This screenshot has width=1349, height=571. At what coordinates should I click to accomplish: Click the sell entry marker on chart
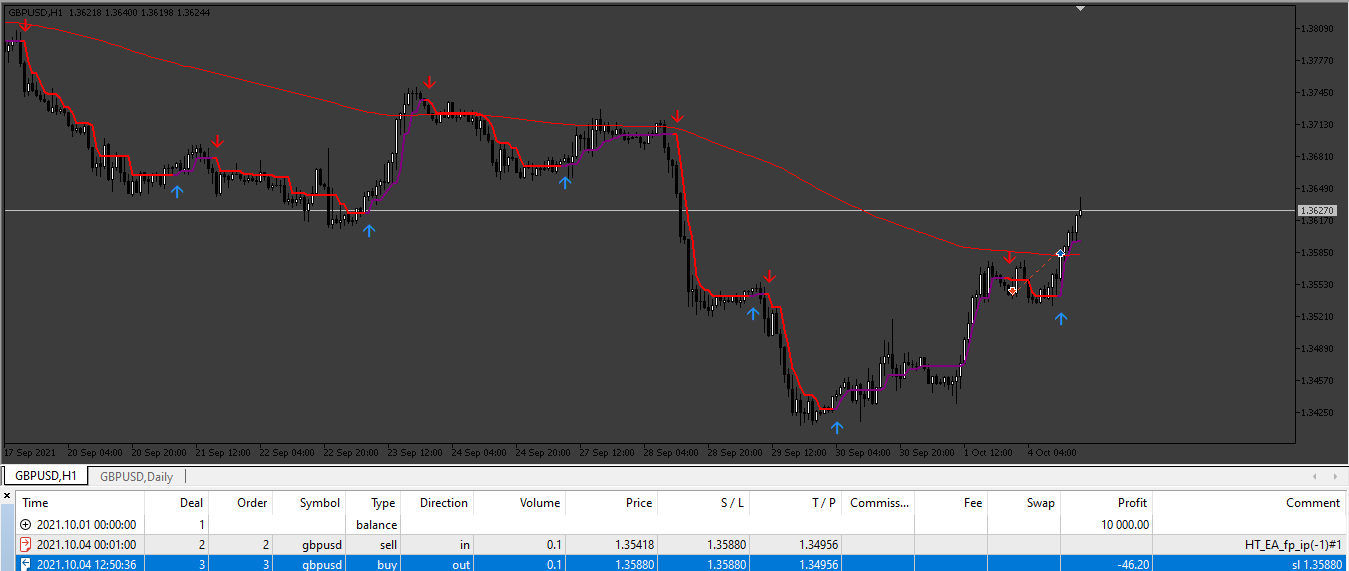pyautogui.click(x=1012, y=291)
